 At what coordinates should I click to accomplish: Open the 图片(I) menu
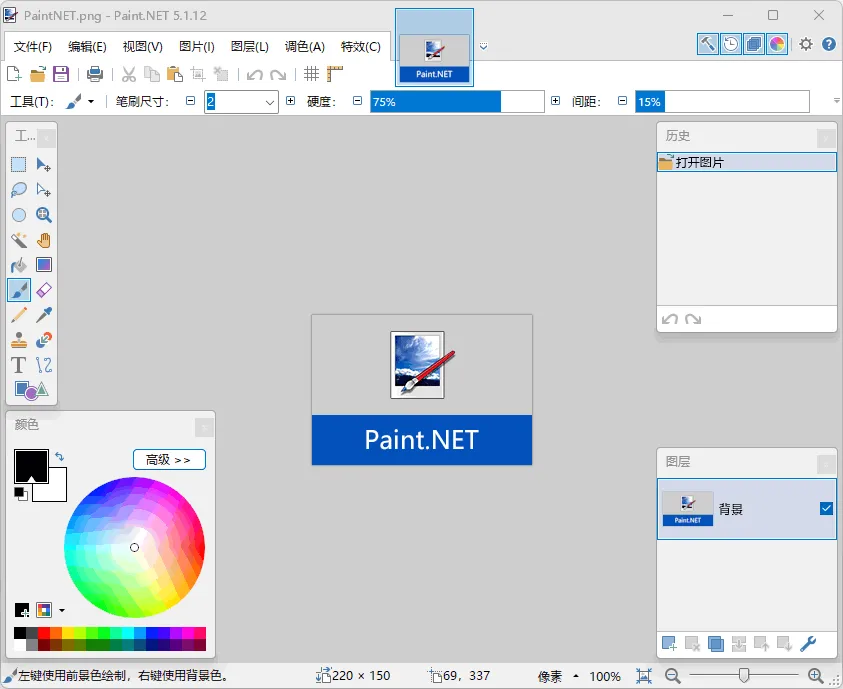(x=197, y=47)
